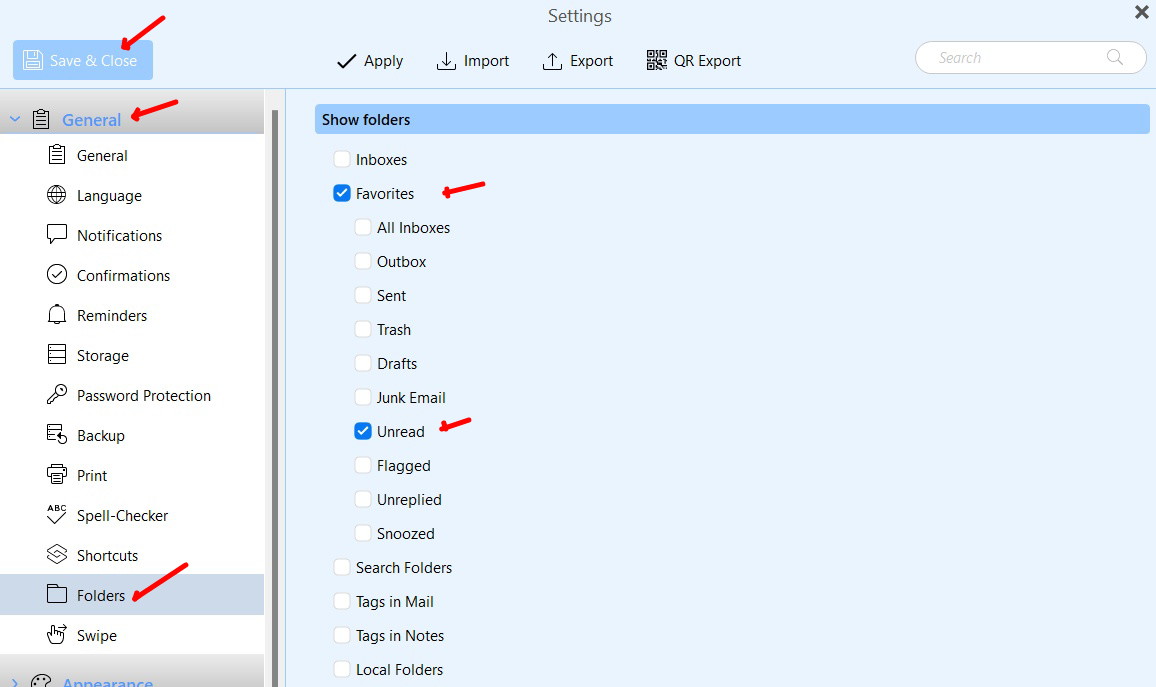Click the Notifications speech bubble icon
This screenshot has width=1156, height=687.
57,234
